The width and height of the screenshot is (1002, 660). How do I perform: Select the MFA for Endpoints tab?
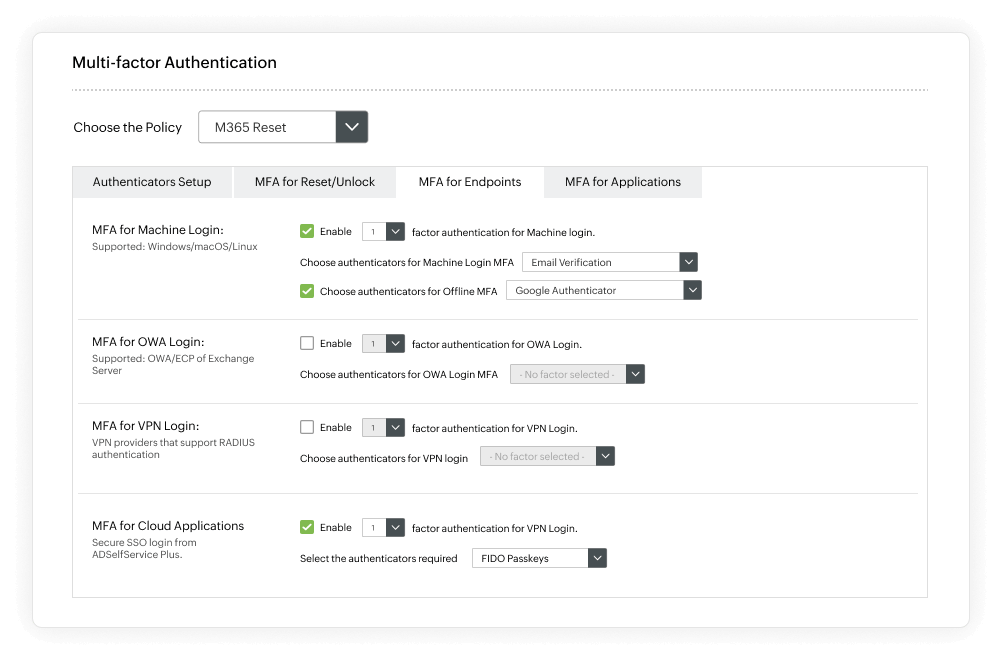[x=469, y=182]
